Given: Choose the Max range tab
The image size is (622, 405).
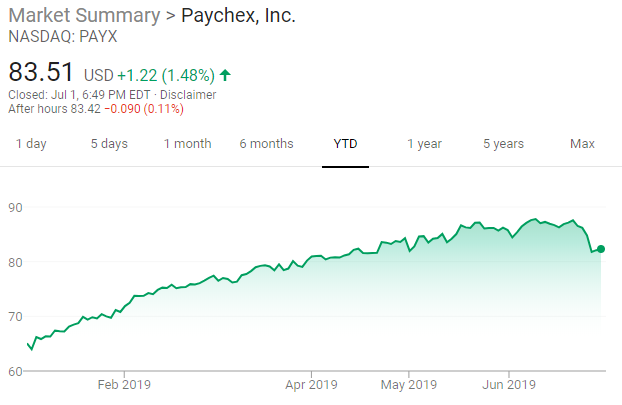Looking at the screenshot, I should (x=582, y=144).
